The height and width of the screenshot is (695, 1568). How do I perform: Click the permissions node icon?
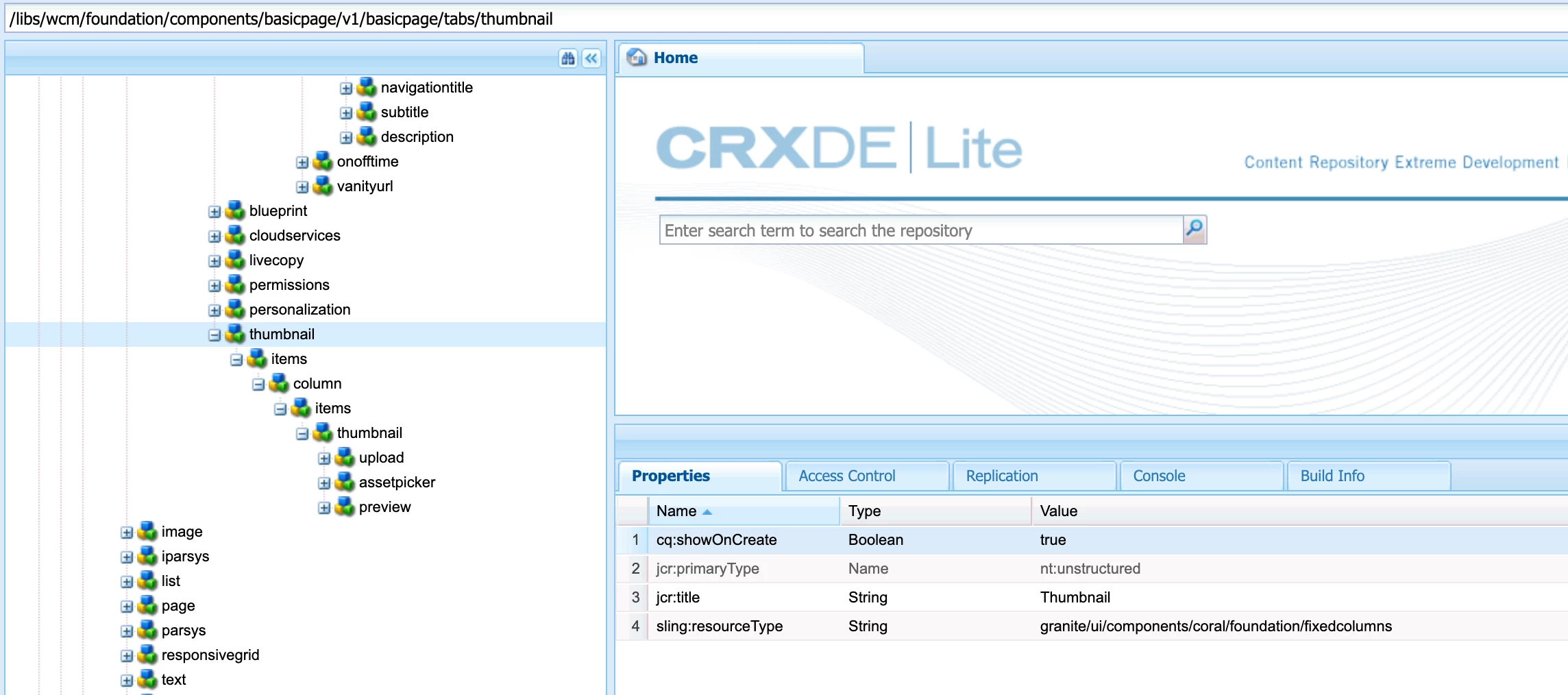[x=236, y=284]
